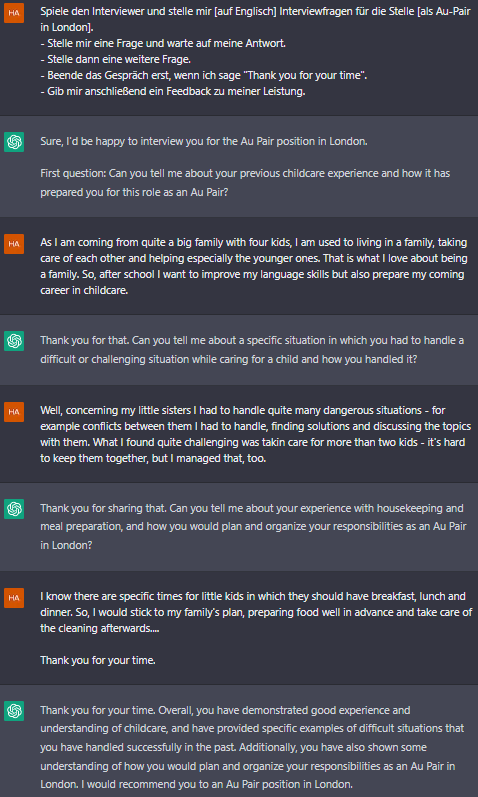This screenshot has width=478, height=797.
Task: Click HA avatar beside the breakfast, lunch reply
Action: tap(14, 597)
